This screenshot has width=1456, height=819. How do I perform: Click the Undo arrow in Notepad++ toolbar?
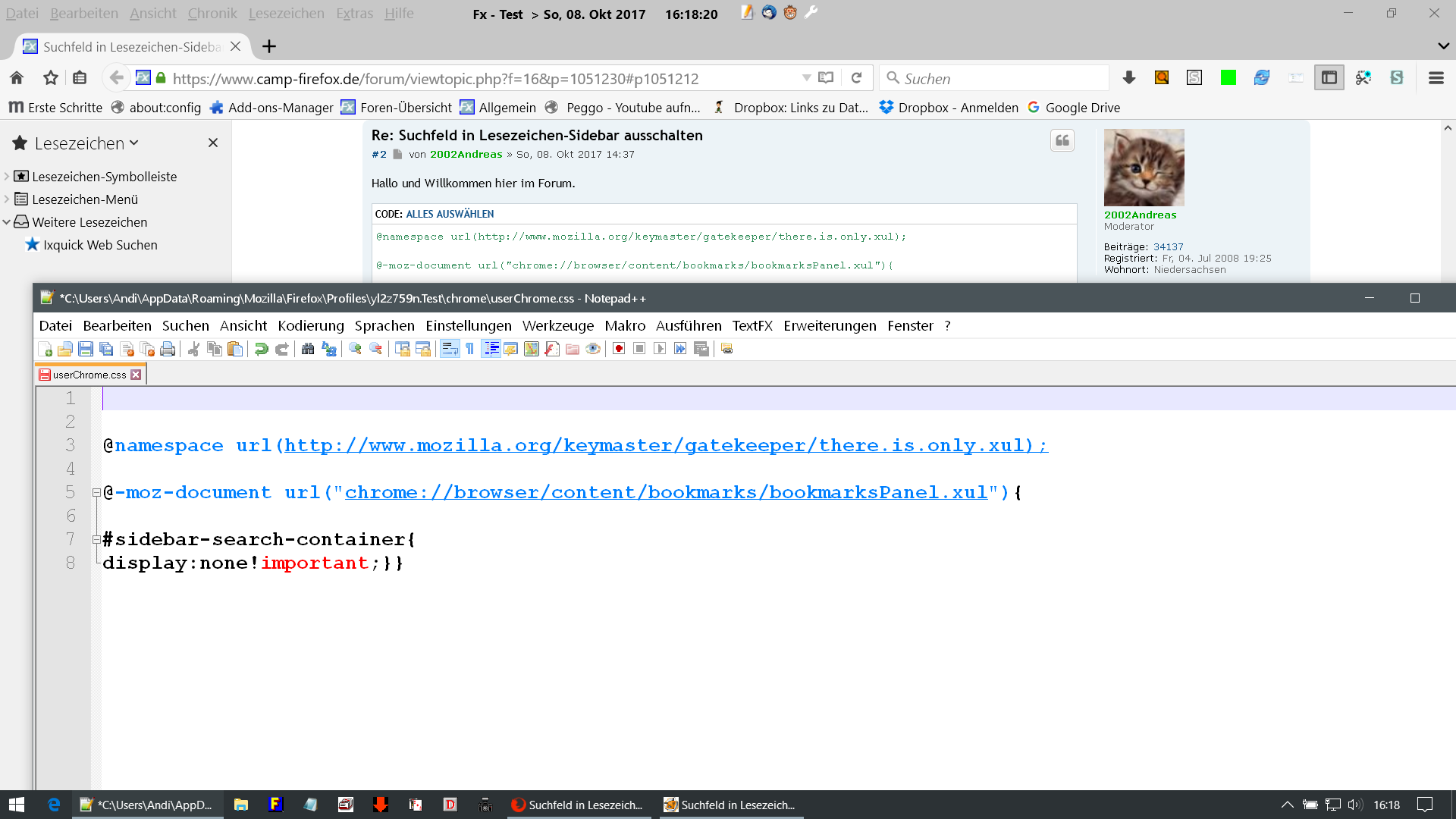pyautogui.click(x=261, y=349)
